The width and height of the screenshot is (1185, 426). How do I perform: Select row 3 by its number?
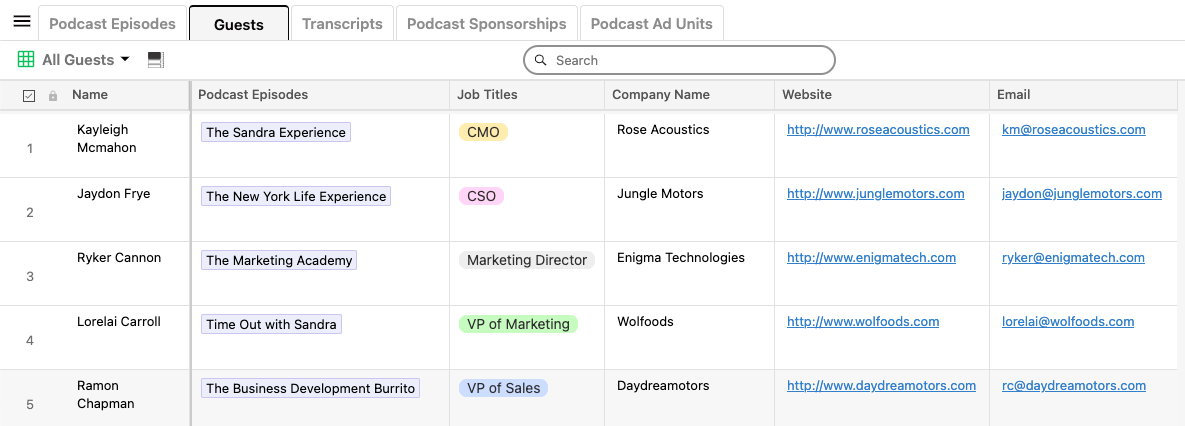[30, 276]
